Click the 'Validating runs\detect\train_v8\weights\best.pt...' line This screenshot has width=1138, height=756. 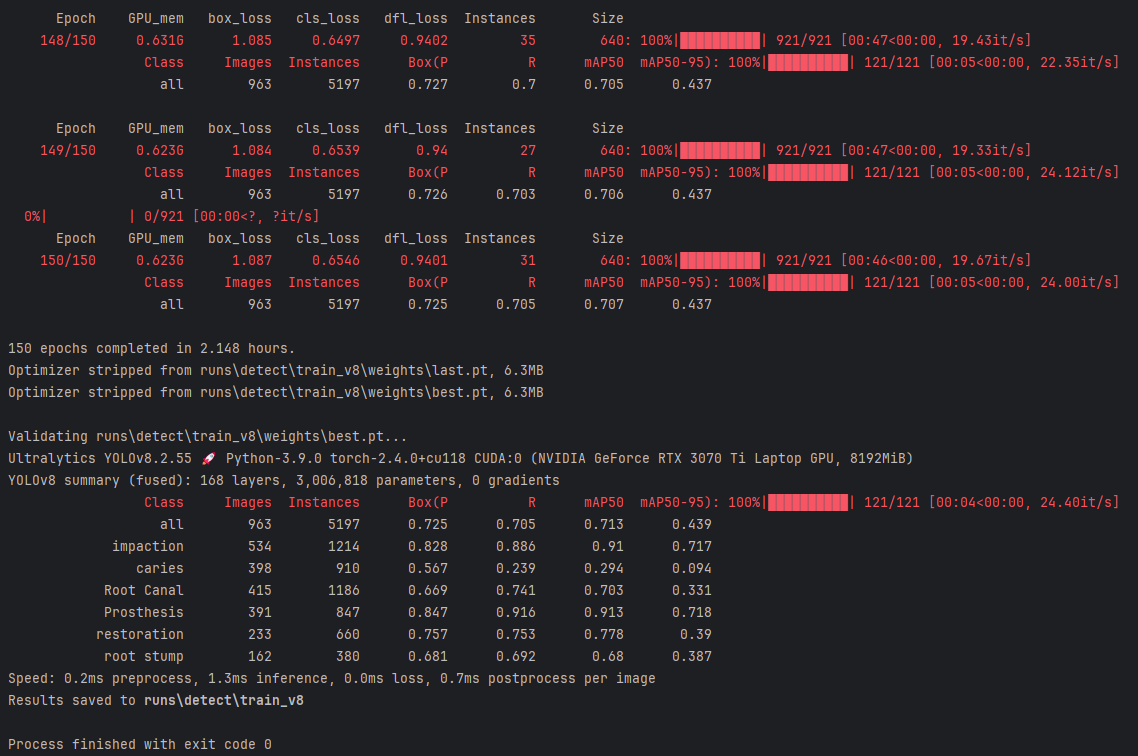point(208,437)
